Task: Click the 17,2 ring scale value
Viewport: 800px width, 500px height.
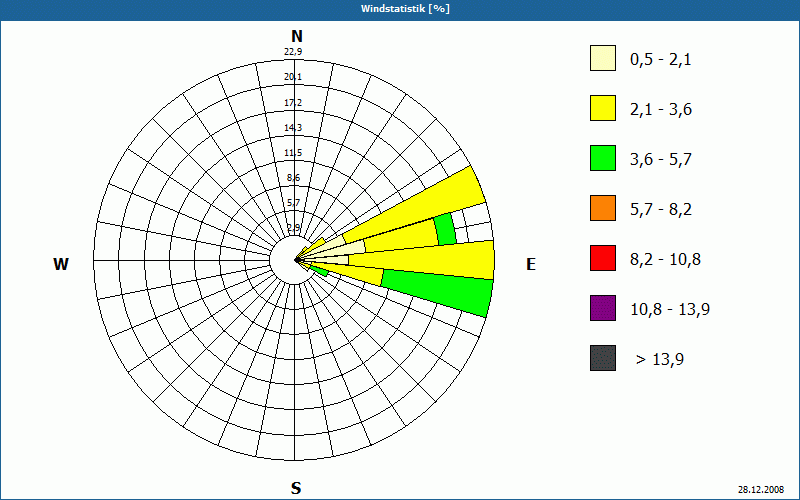Action: point(293,103)
